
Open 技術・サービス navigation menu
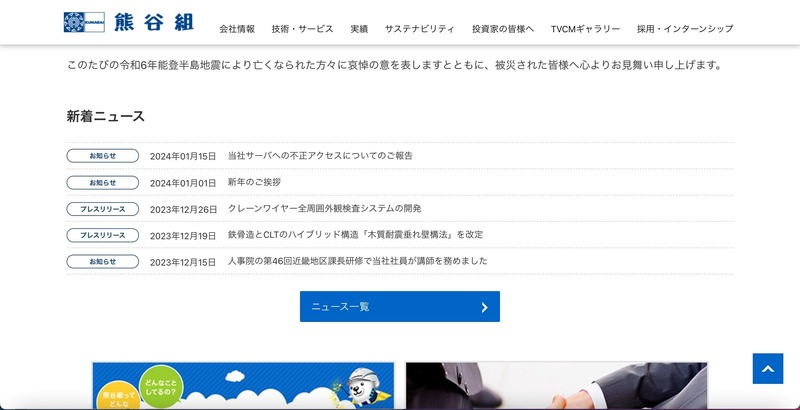(302, 29)
